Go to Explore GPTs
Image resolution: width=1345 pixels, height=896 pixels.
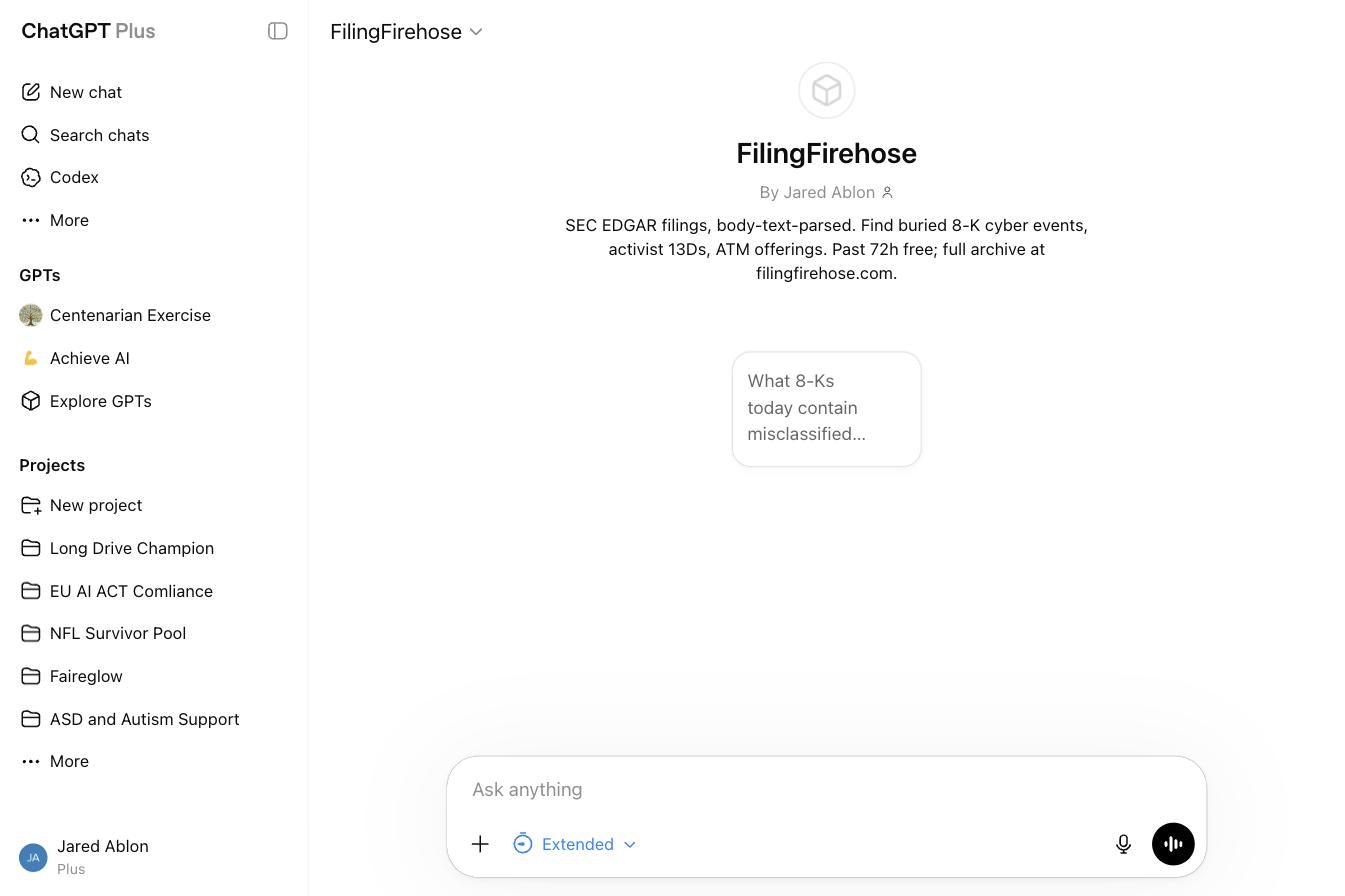(154, 401)
